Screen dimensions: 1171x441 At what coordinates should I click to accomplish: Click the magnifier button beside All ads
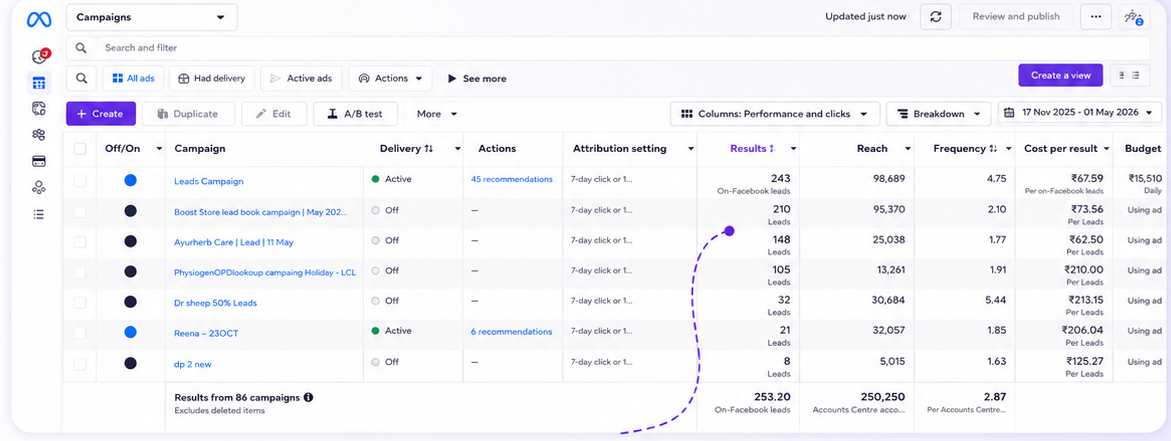click(x=81, y=78)
